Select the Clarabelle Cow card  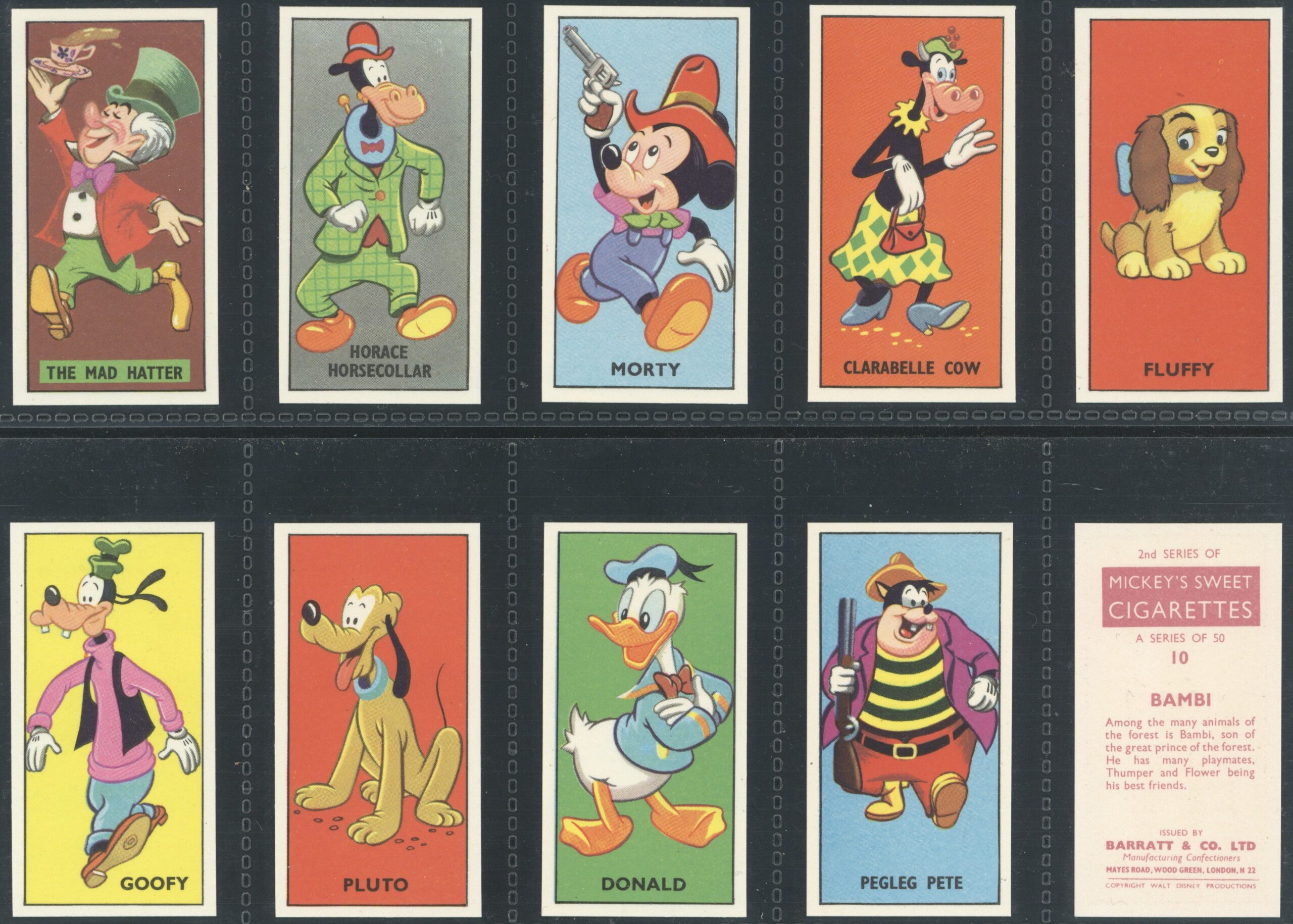click(911, 205)
